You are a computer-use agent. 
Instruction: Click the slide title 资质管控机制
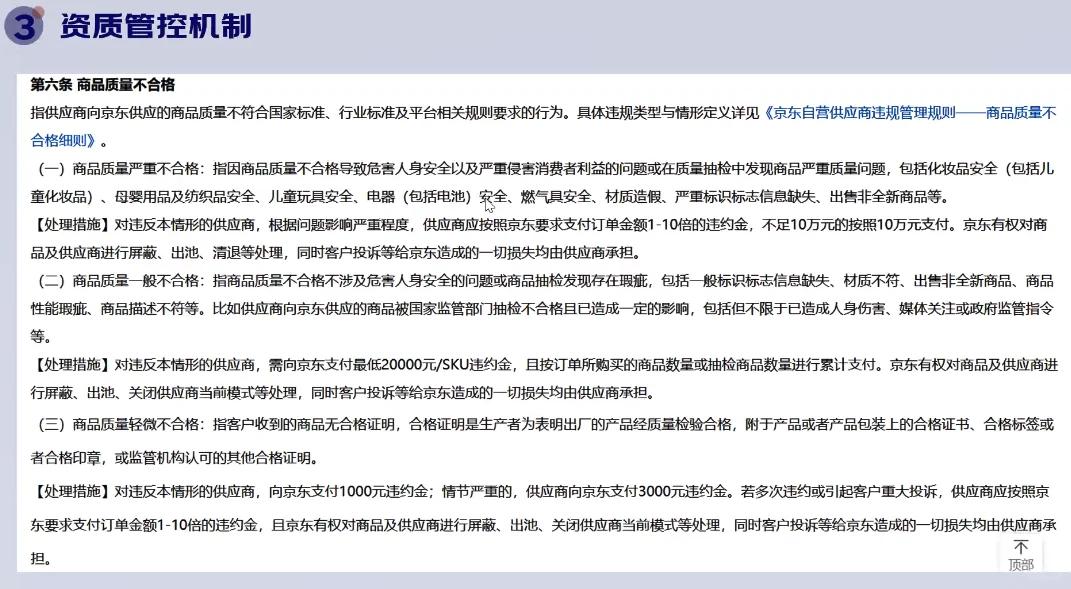point(156,26)
